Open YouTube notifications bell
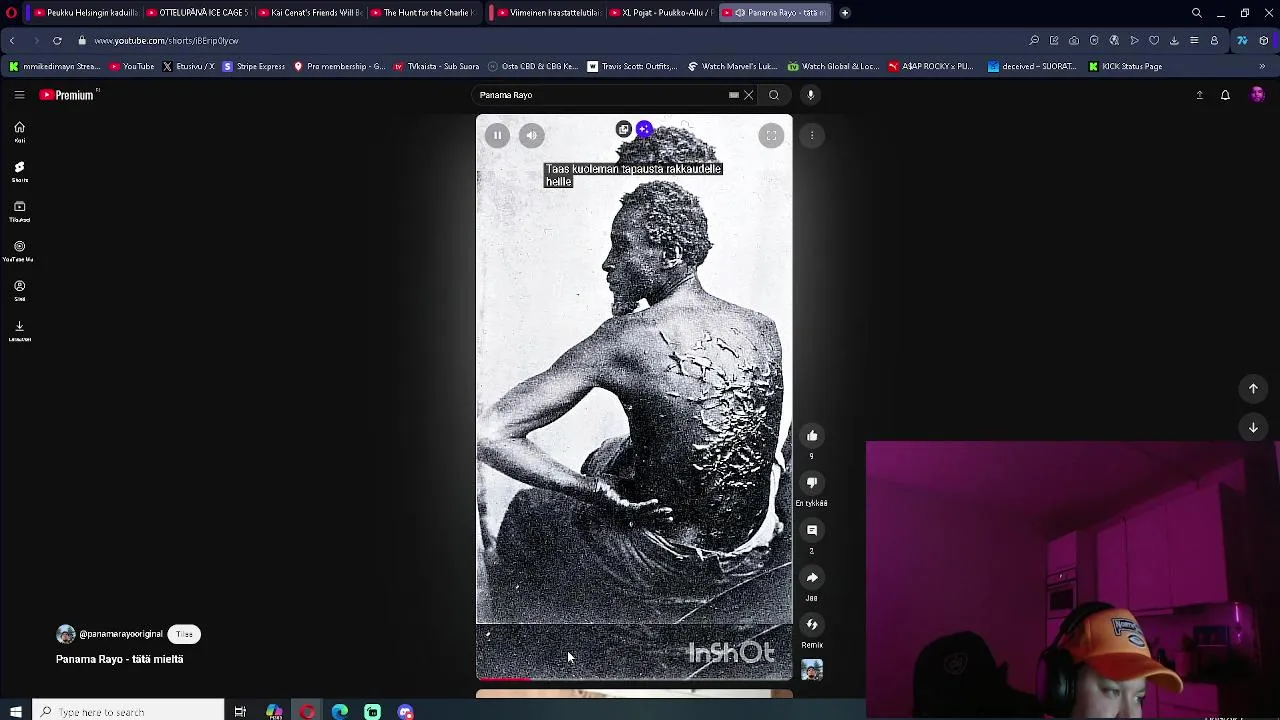The height and width of the screenshot is (720, 1280). 1225,95
